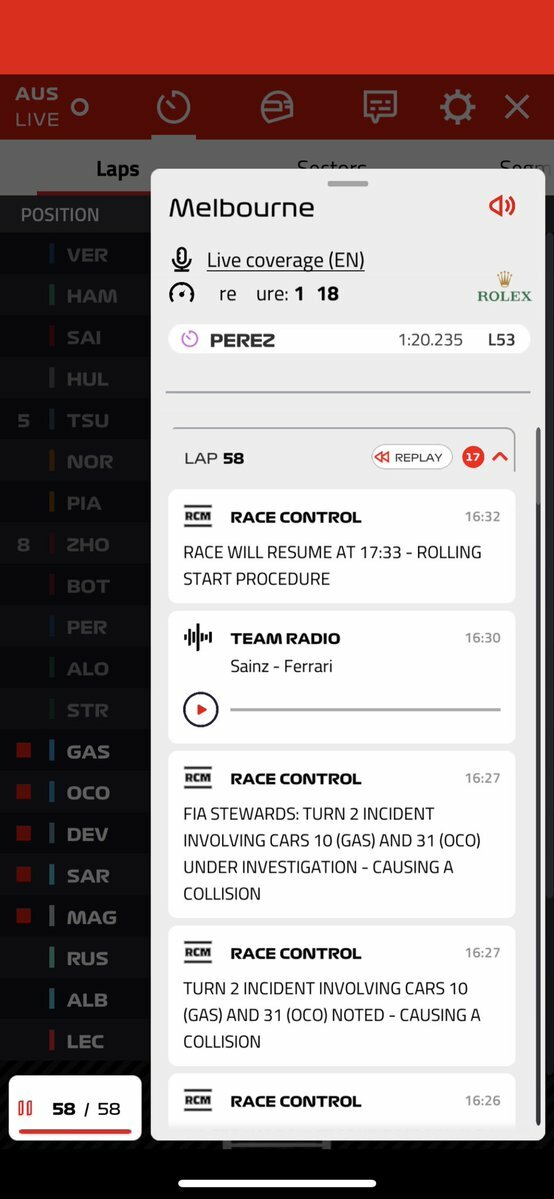The image size is (554, 1199).
Task: Open settings gear in top bar
Action: [458, 107]
